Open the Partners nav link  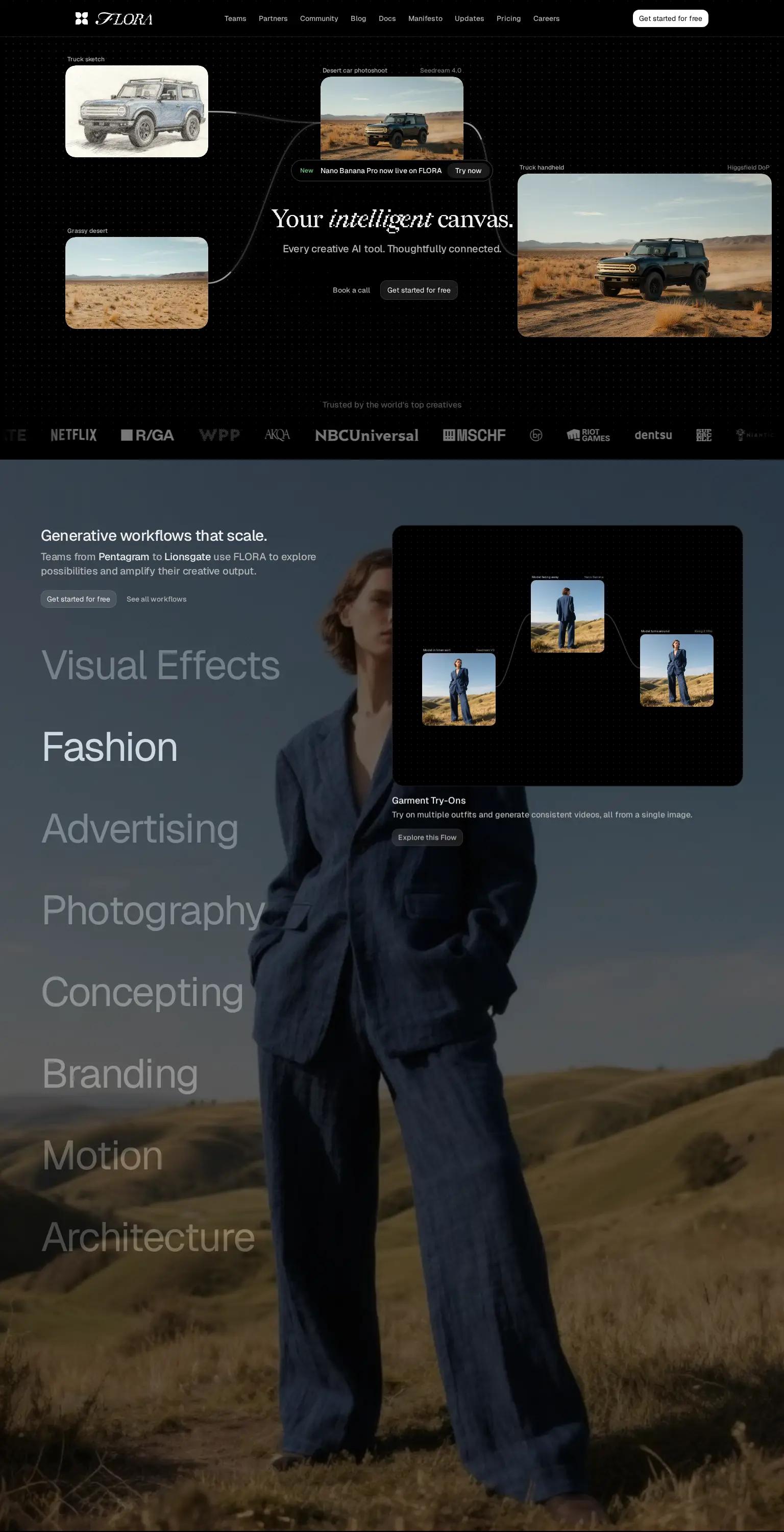pyautogui.click(x=273, y=18)
